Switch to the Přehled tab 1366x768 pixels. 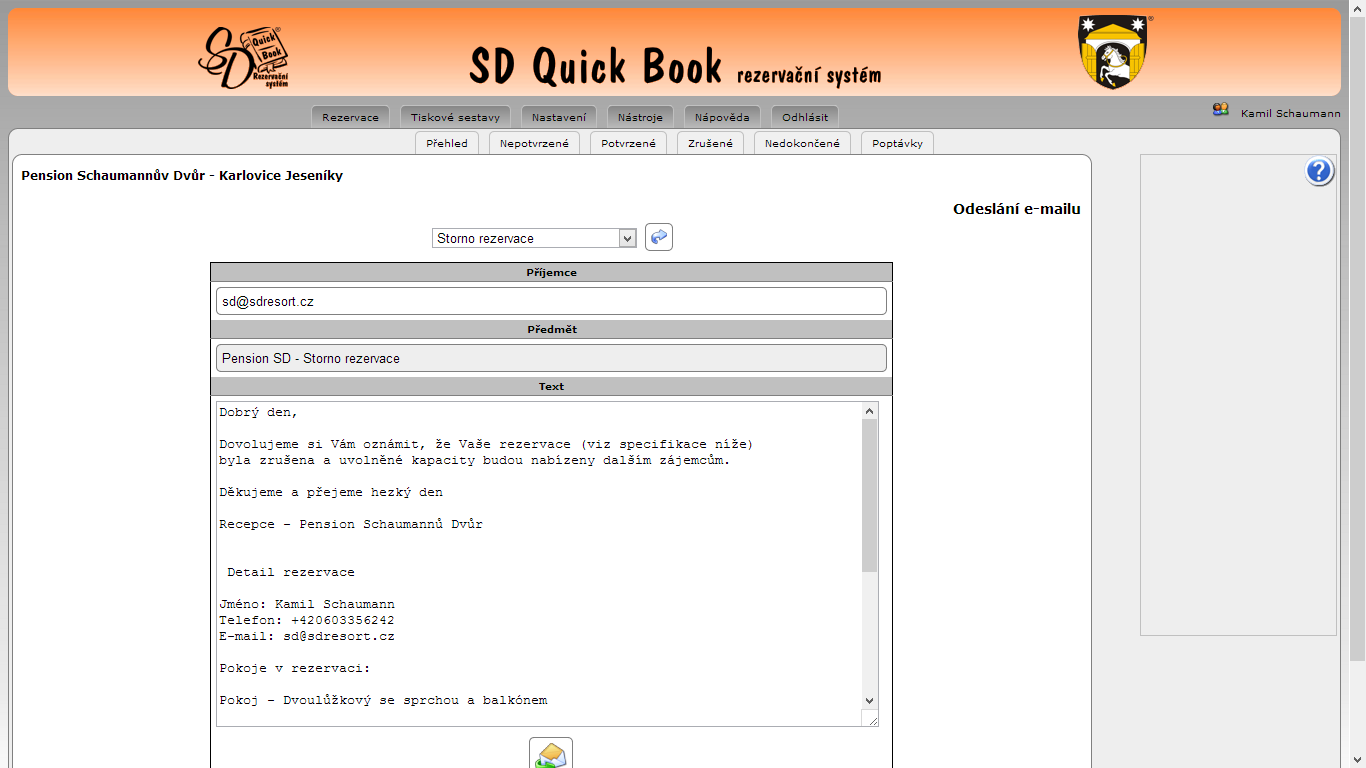point(447,143)
